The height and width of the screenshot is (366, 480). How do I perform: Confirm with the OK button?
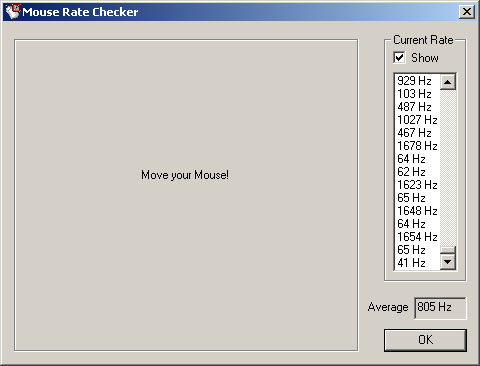pos(425,340)
